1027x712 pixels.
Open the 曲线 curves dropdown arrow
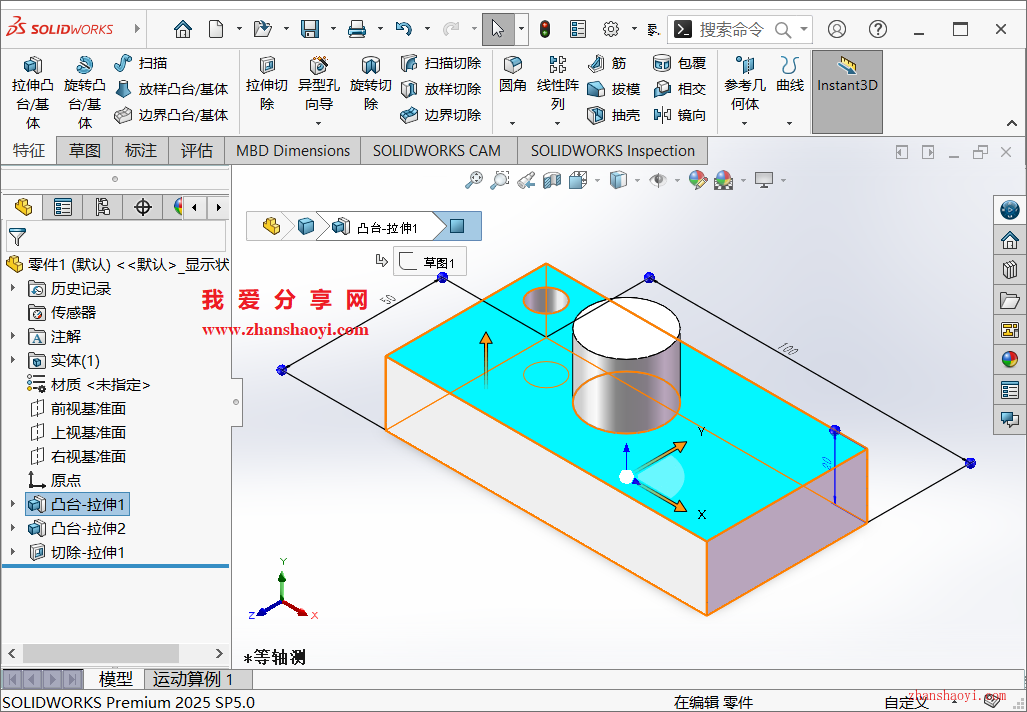pos(790,124)
